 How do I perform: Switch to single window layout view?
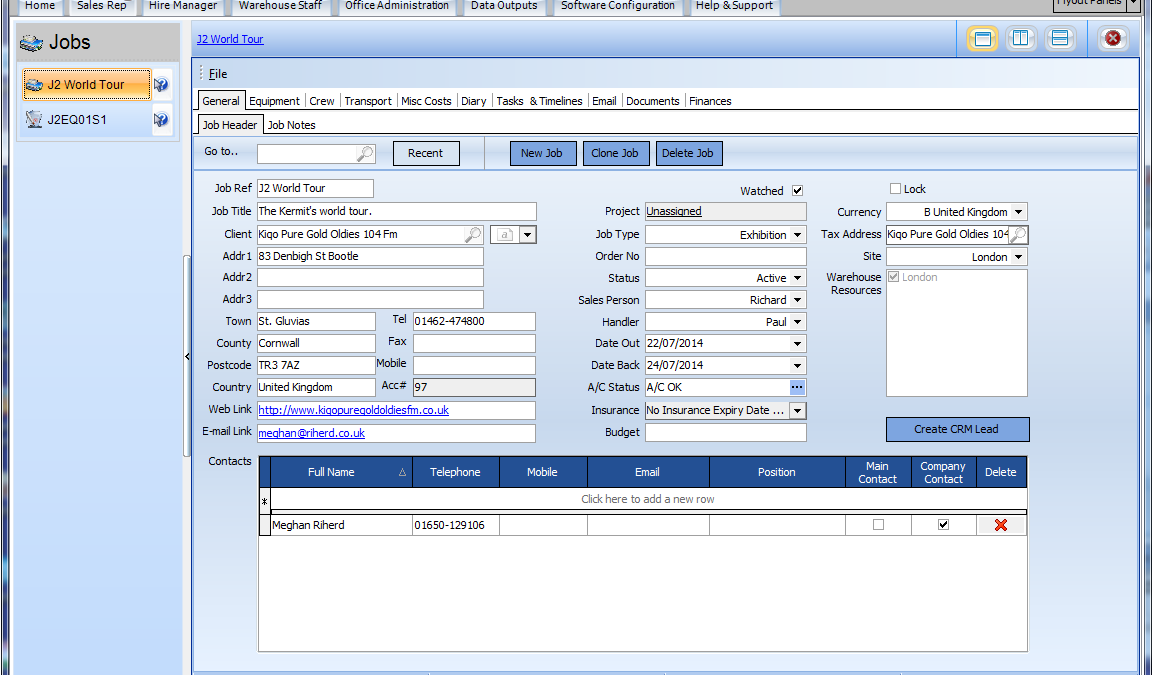982,39
